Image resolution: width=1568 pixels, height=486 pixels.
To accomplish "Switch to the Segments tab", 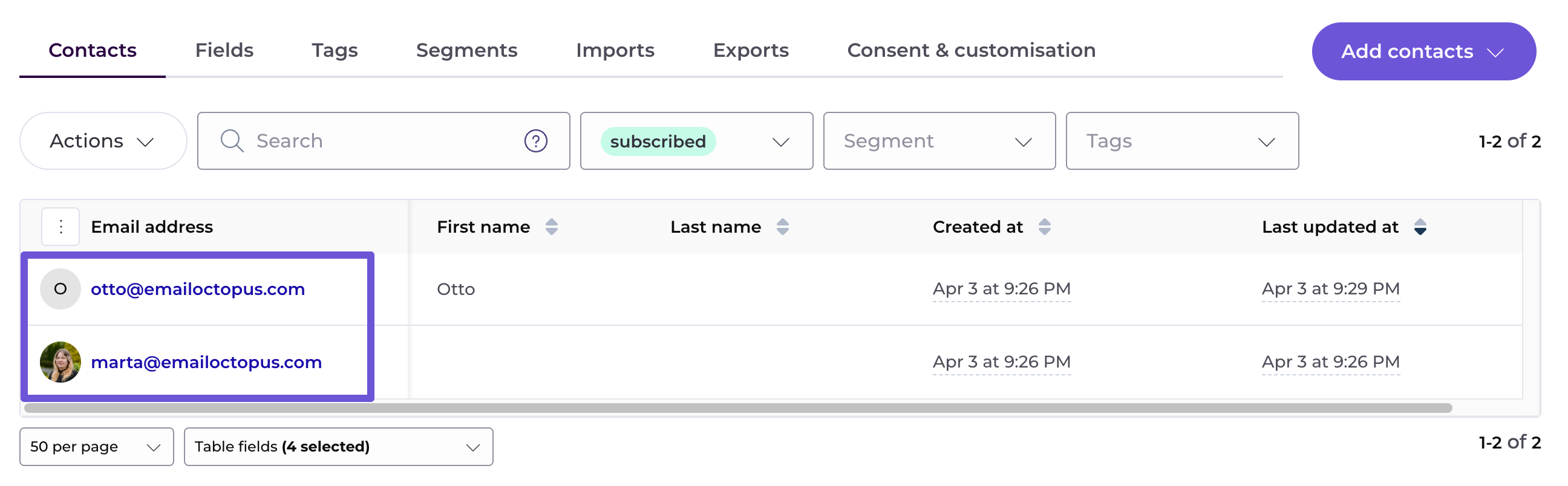I will (x=467, y=51).
